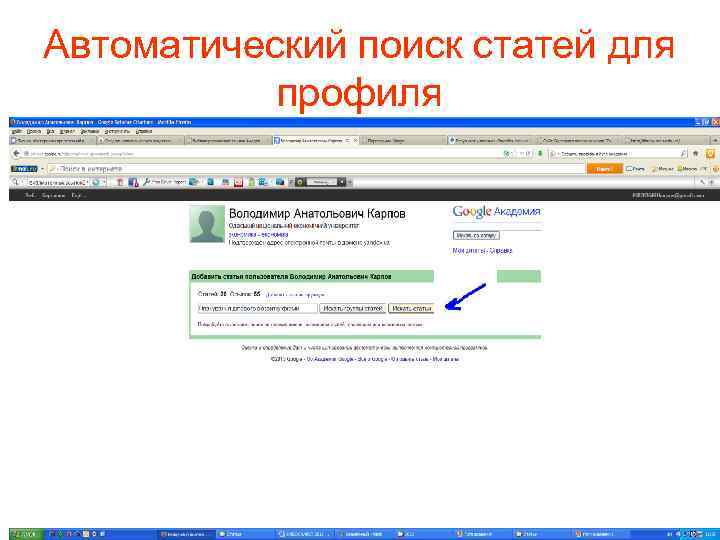
Task: Switch to the tab with blue round favicon
Action: (x=491, y=140)
